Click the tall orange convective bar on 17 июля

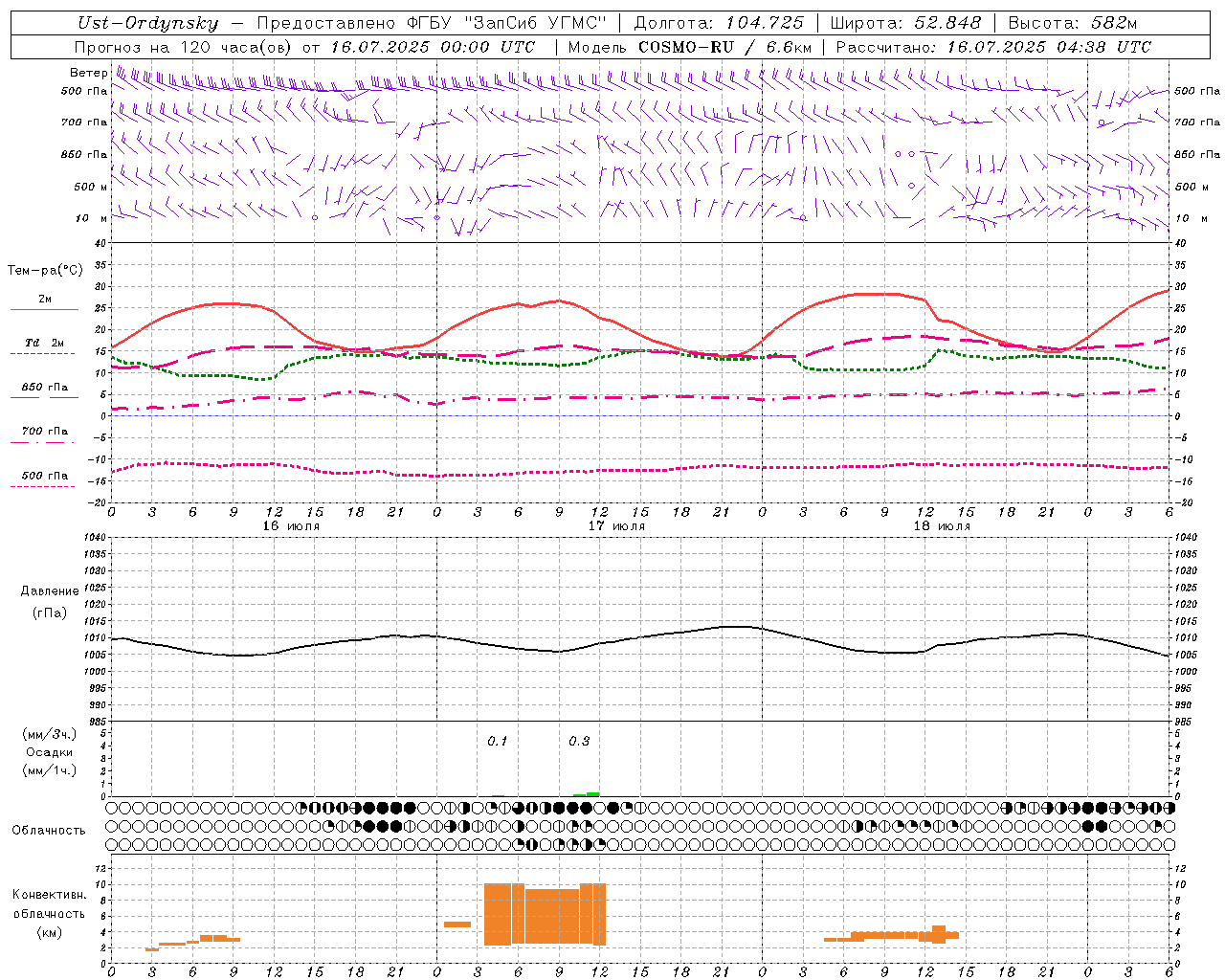pyautogui.click(x=545, y=914)
